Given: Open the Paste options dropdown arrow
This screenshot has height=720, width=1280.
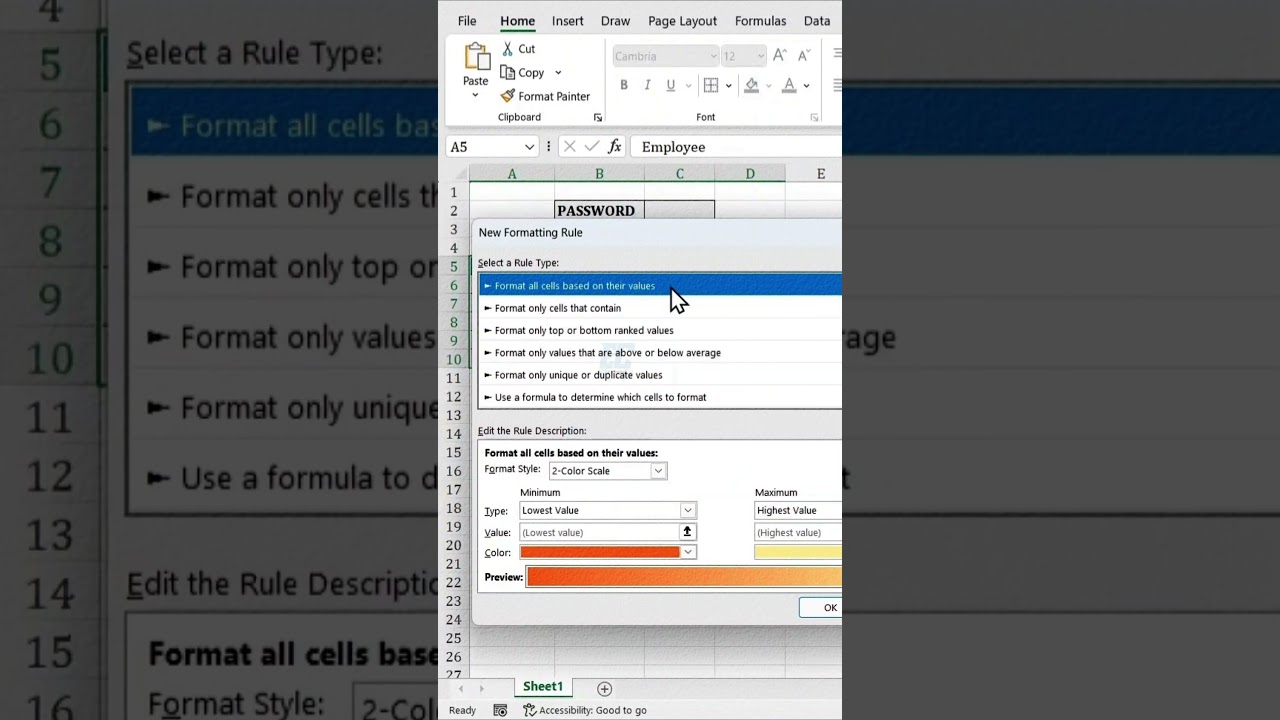Looking at the screenshot, I should 475,96.
